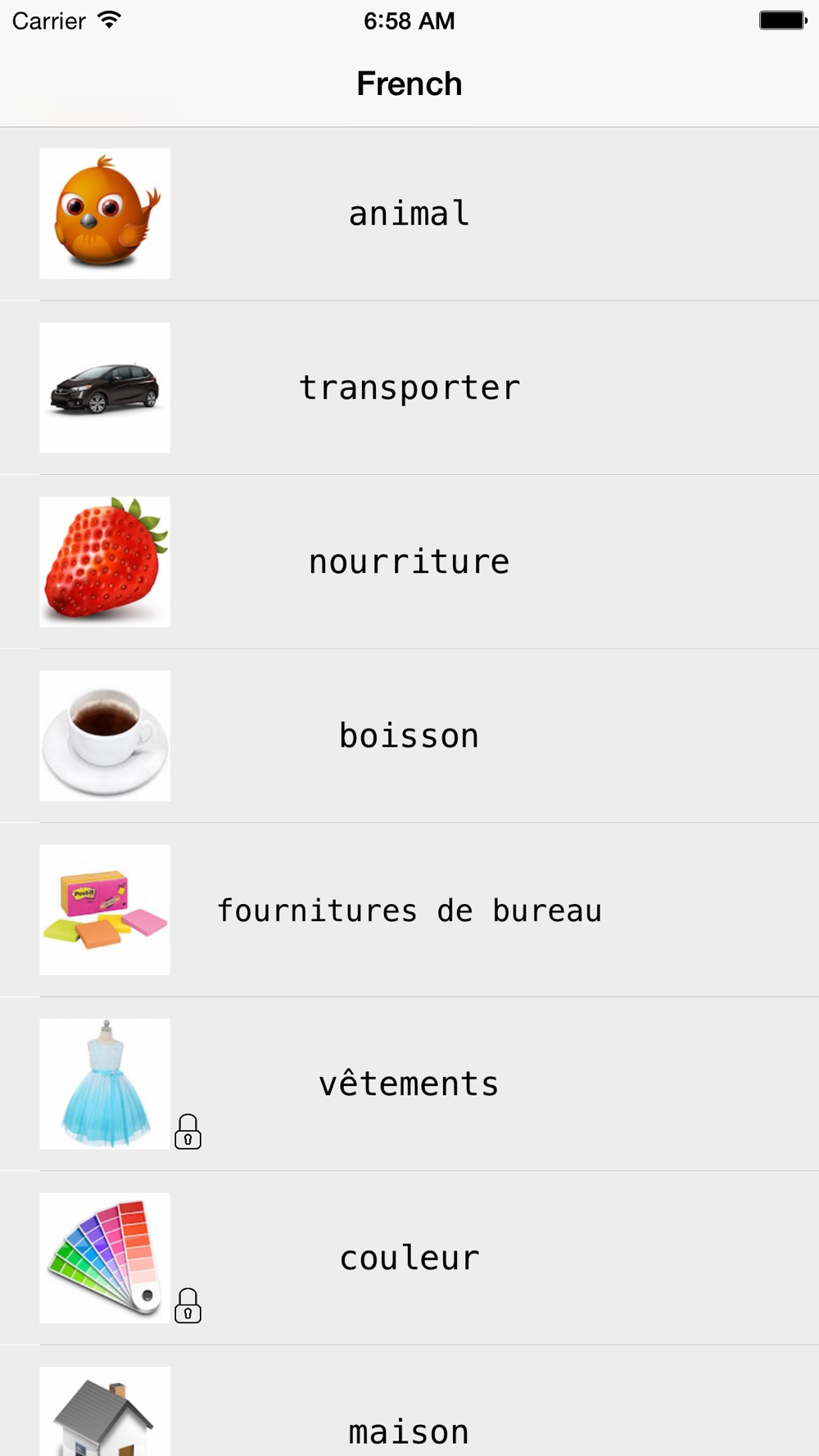Tap the black car transport icon
The height and width of the screenshot is (1456, 819).
[x=105, y=387]
